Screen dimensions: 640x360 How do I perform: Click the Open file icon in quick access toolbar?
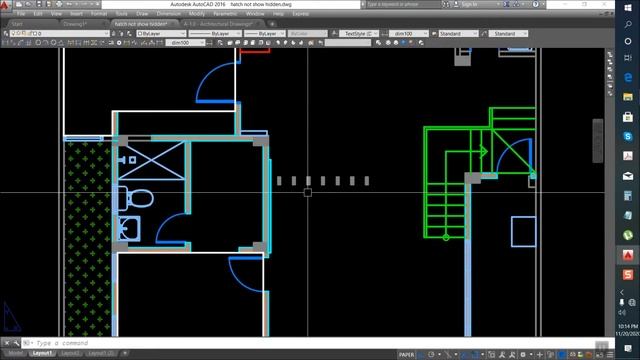tap(29, 4)
